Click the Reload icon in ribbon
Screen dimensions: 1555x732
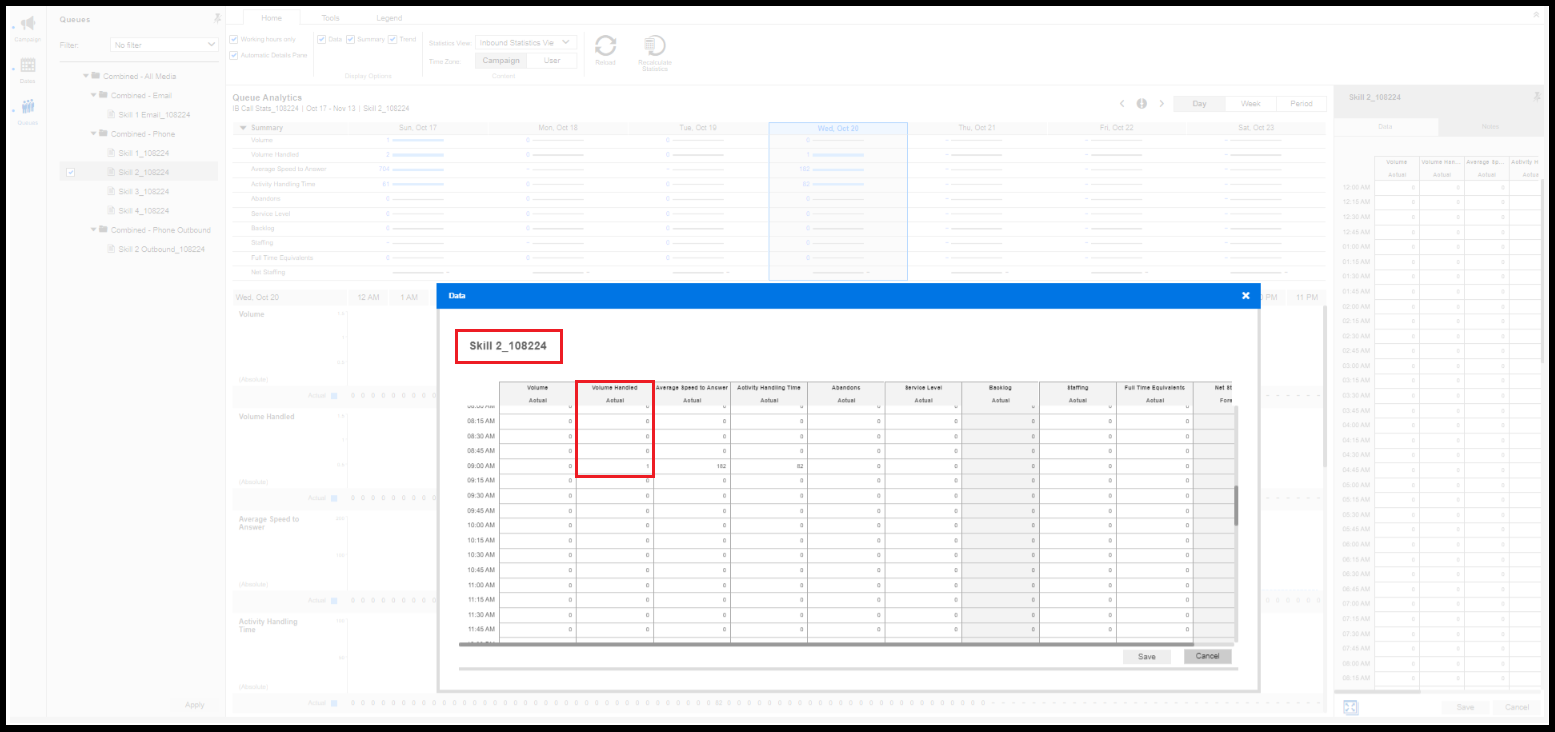pos(605,45)
